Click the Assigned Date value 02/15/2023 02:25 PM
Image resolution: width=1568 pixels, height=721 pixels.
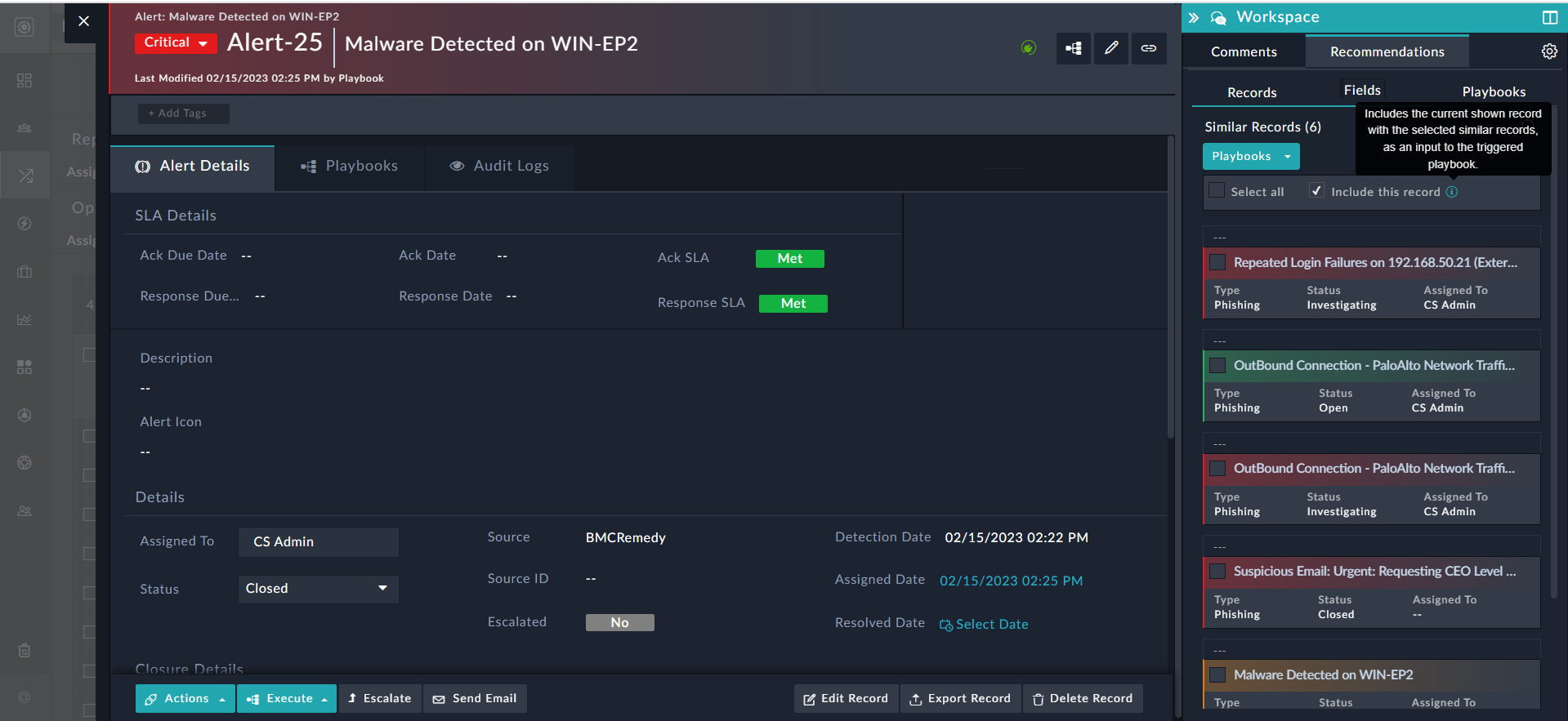coord(1011,581)
